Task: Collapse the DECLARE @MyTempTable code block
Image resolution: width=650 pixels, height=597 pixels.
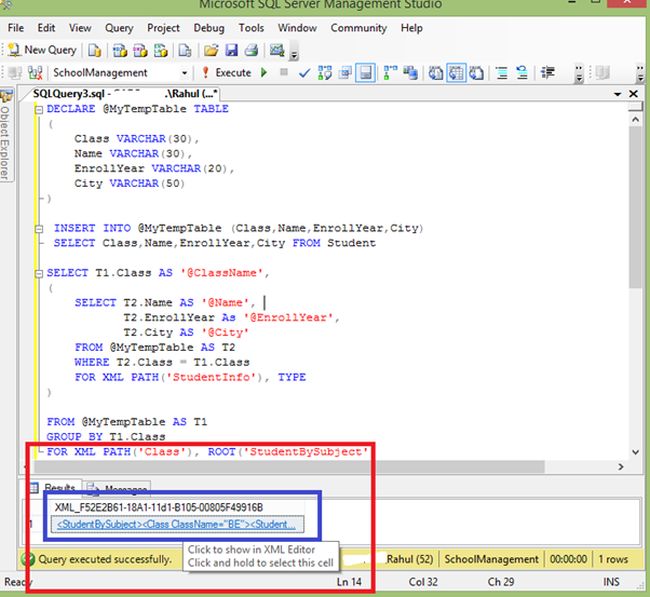Action: [x=40, y=109]
